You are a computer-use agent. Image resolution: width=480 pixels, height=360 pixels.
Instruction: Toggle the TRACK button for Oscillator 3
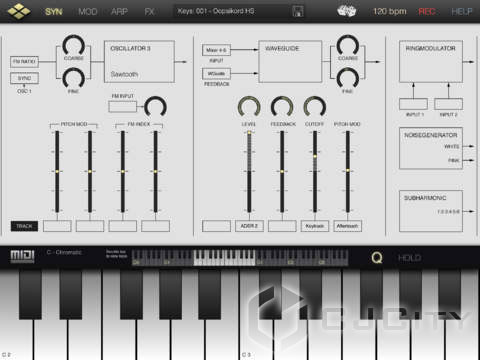(x=24, y=226)
